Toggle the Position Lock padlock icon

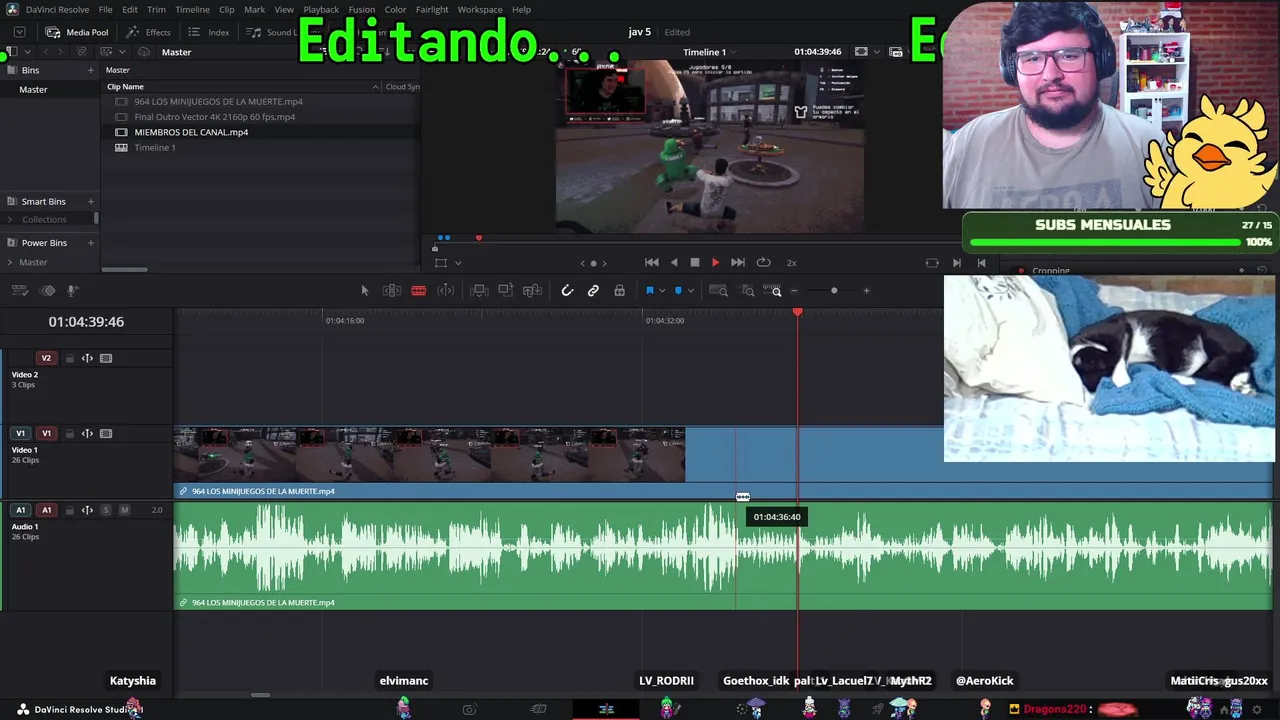(620, 291)
